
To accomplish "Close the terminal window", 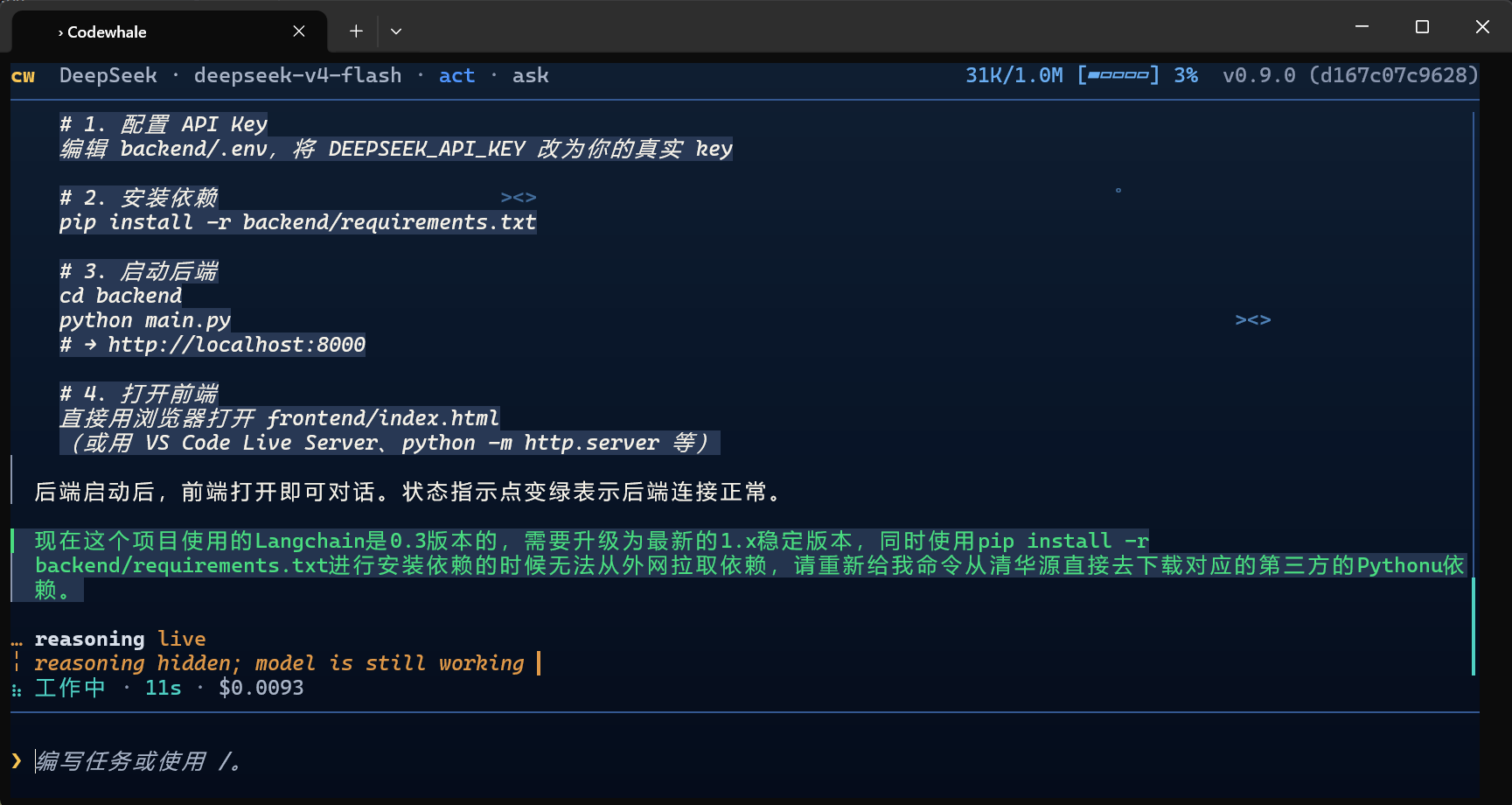I will pos(1482,27).
